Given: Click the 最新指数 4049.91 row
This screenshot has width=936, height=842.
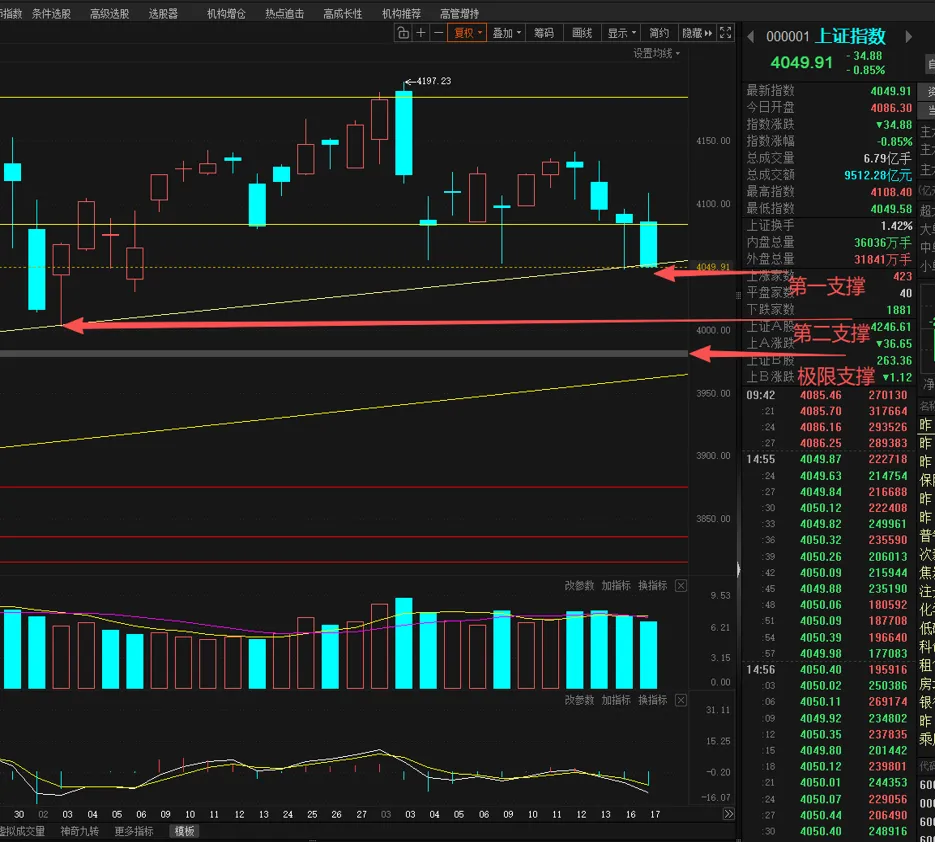Looking at the screenshot, I should click(829, 91).
